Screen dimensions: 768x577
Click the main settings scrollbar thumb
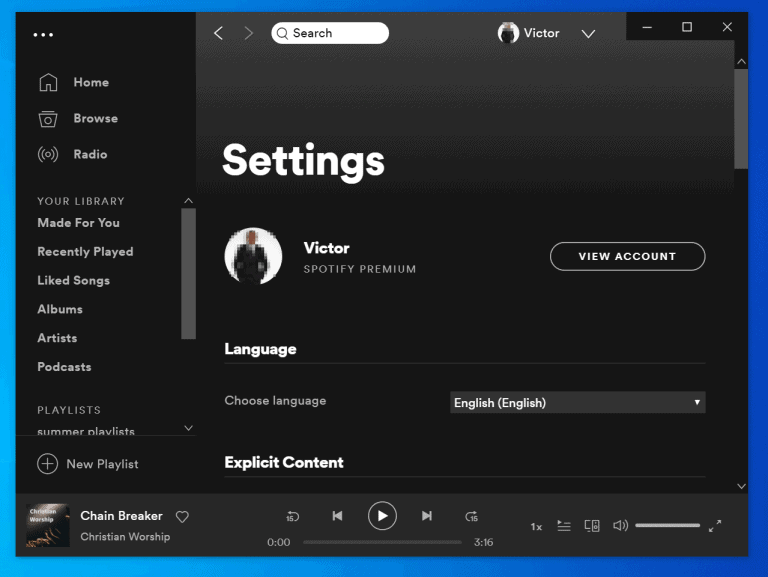[x=742, y=119]
